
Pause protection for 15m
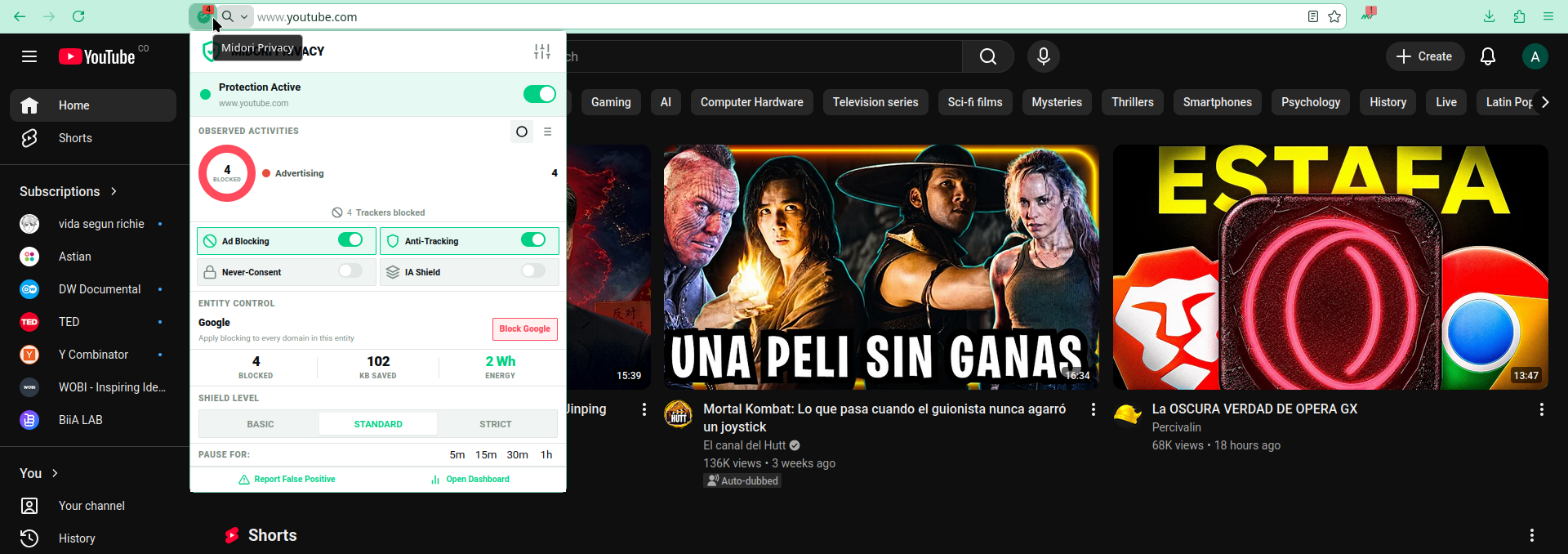[x=486, y=454]
